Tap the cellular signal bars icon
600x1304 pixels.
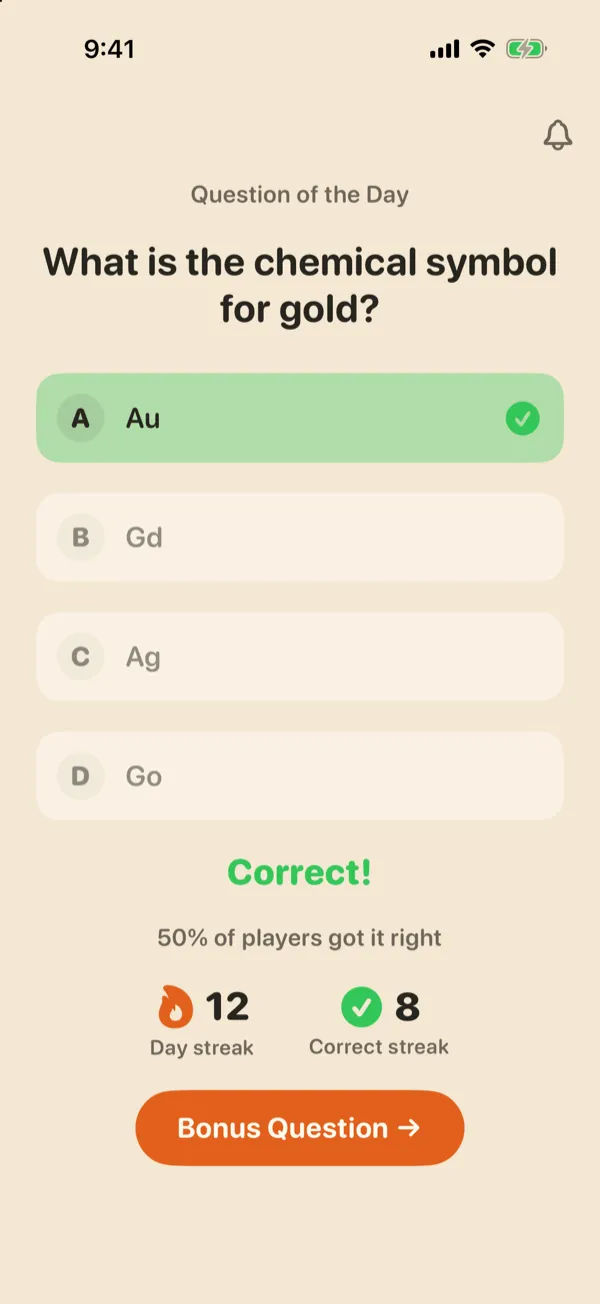click(x=445, y=49)
